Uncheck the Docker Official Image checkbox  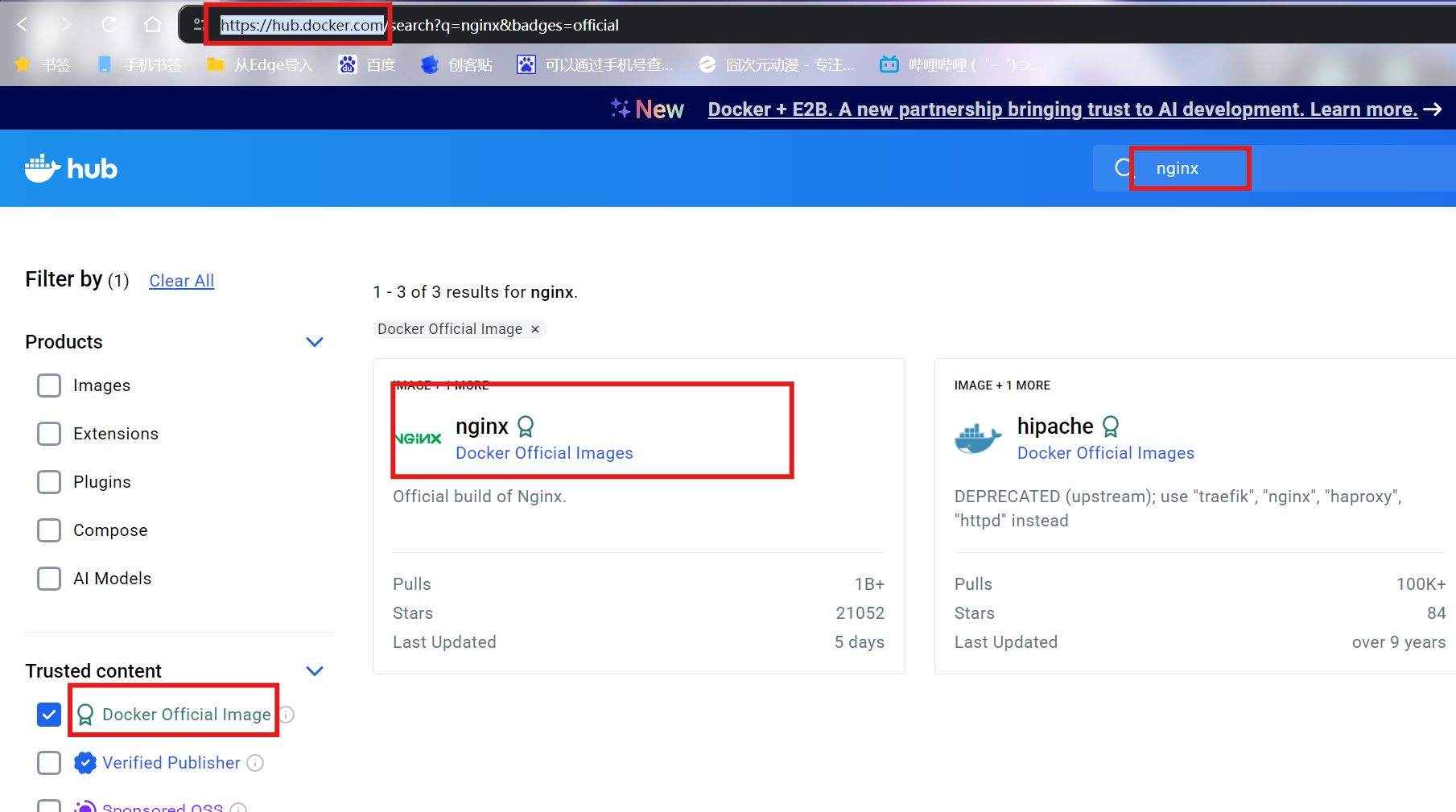tap(49, 715)
